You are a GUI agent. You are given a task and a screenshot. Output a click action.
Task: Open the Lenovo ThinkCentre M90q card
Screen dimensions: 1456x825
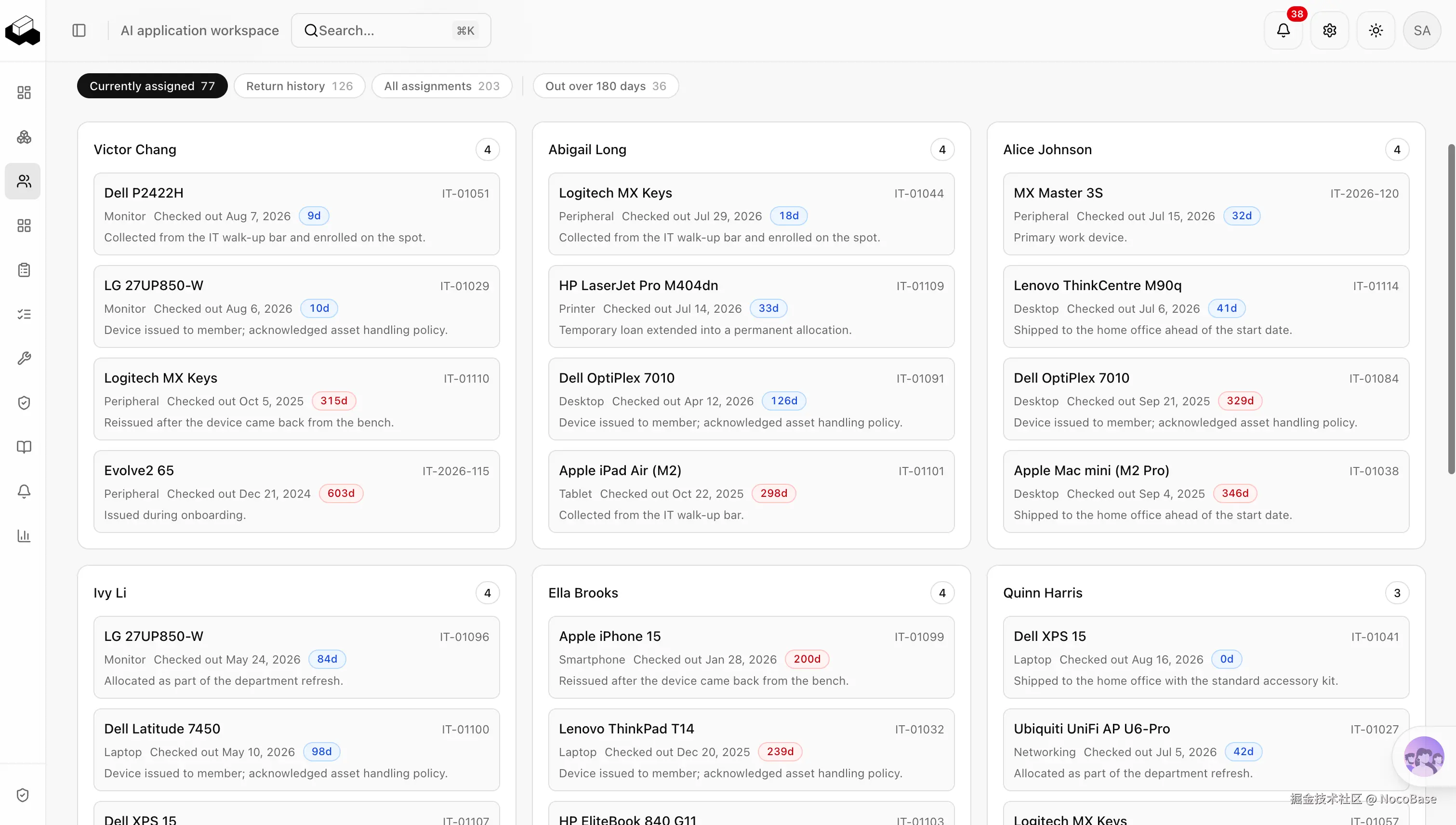(x=1206, y=306)
